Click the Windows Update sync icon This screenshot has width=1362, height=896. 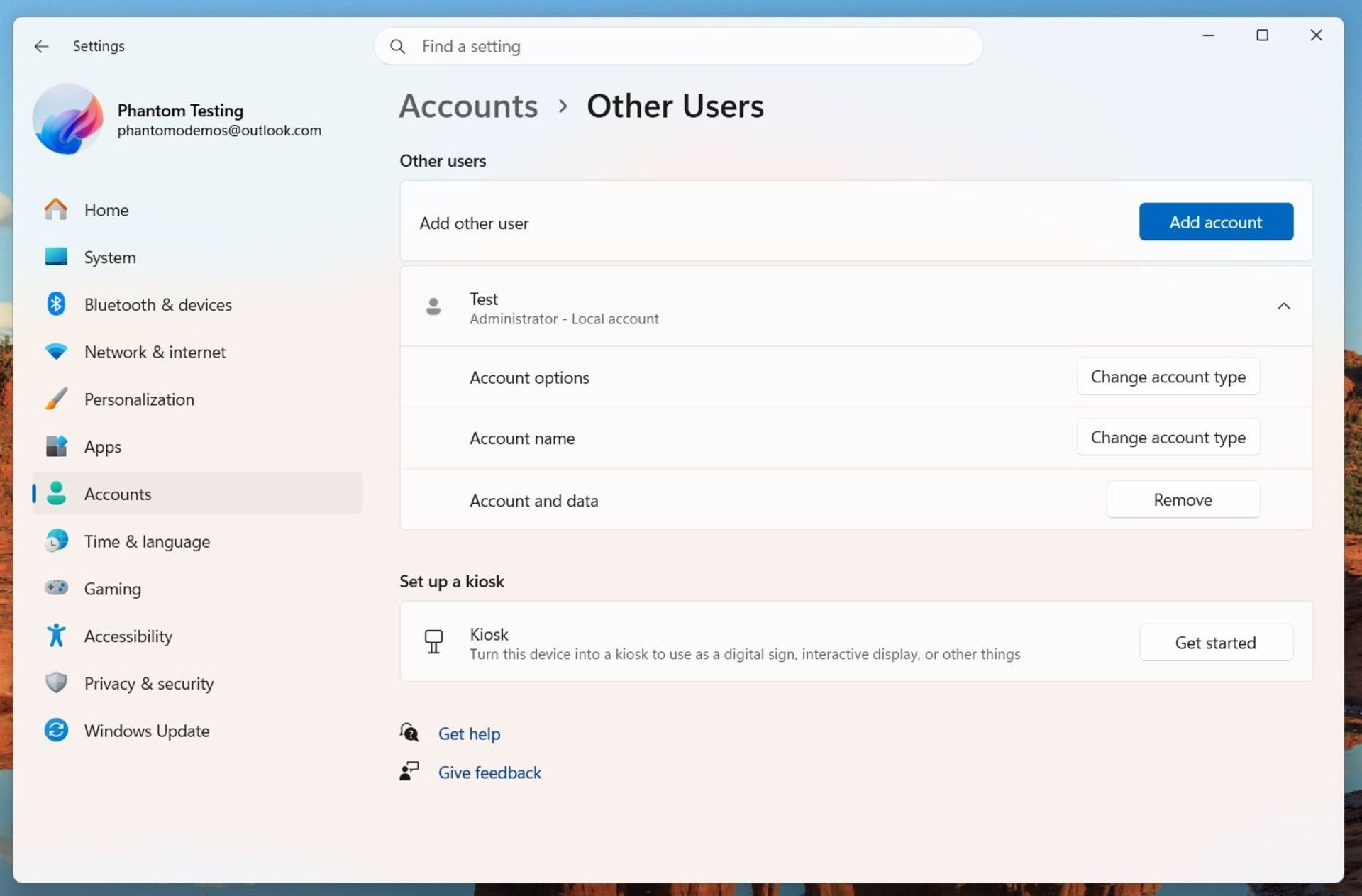[x=56, y=730]
